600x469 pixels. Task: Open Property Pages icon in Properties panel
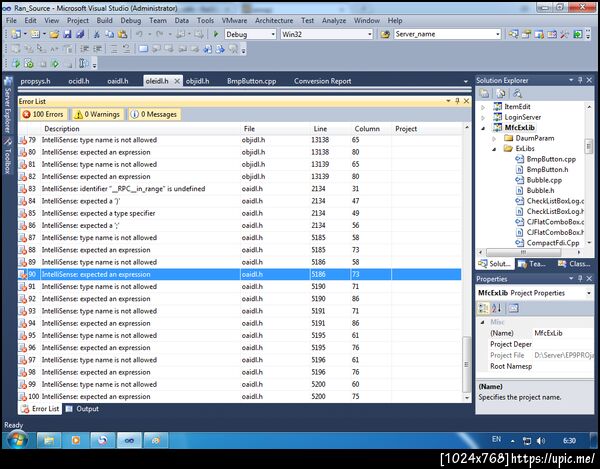coord(514,308)
